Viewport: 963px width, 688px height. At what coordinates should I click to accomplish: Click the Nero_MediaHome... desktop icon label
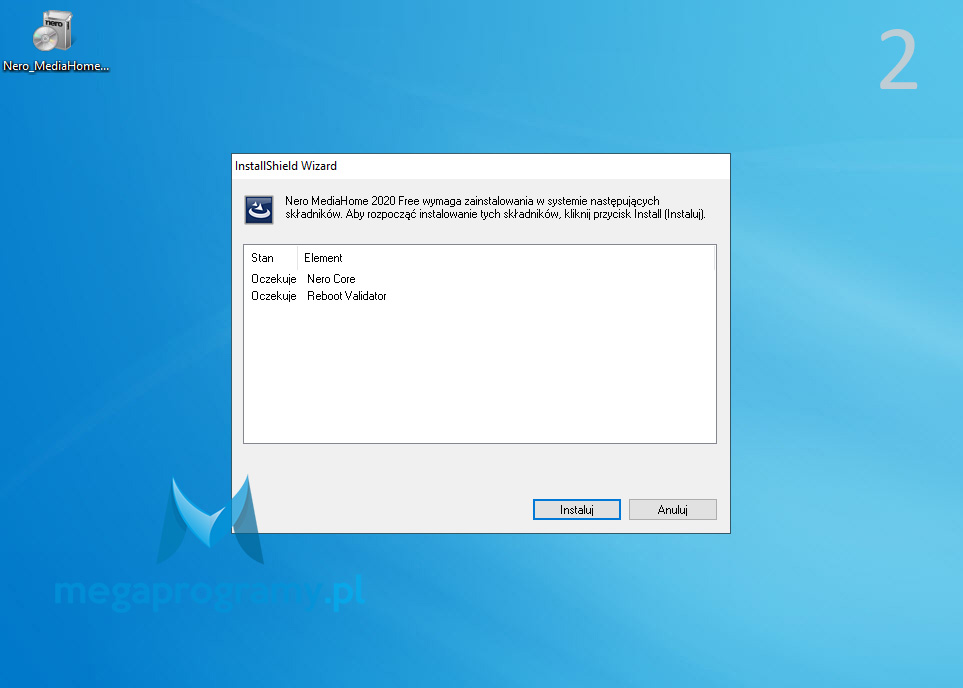click(x=56, y=66)
